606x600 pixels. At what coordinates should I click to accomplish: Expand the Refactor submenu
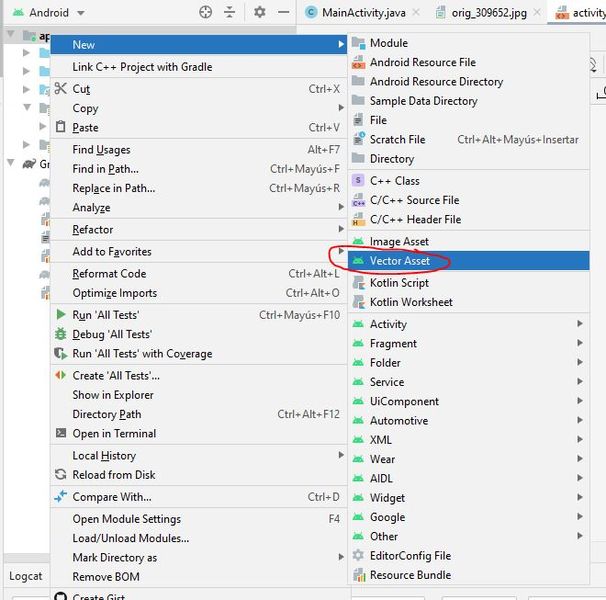pos(199,229)
